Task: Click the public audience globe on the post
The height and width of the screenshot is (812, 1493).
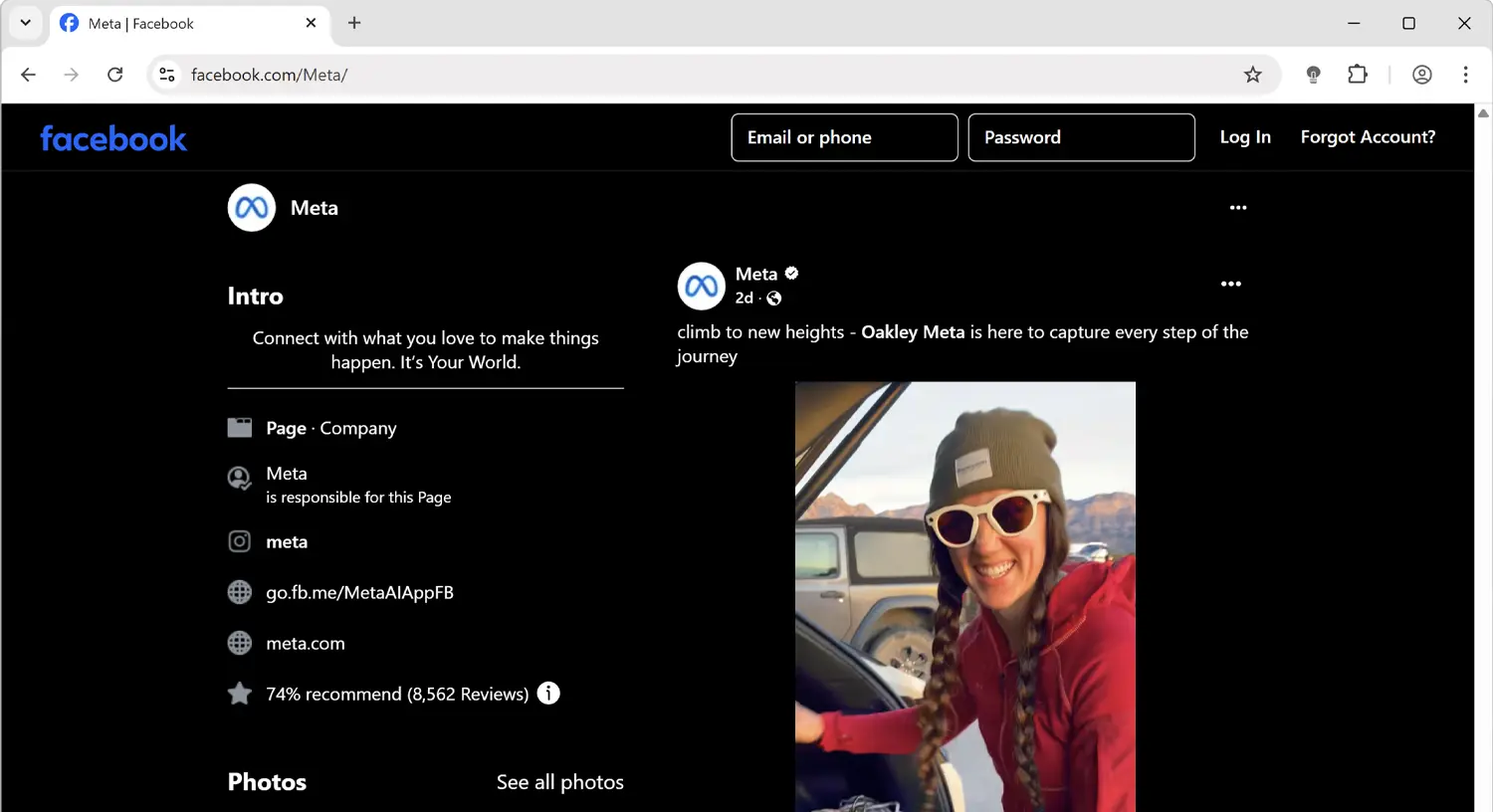Action: pos(773,298)
